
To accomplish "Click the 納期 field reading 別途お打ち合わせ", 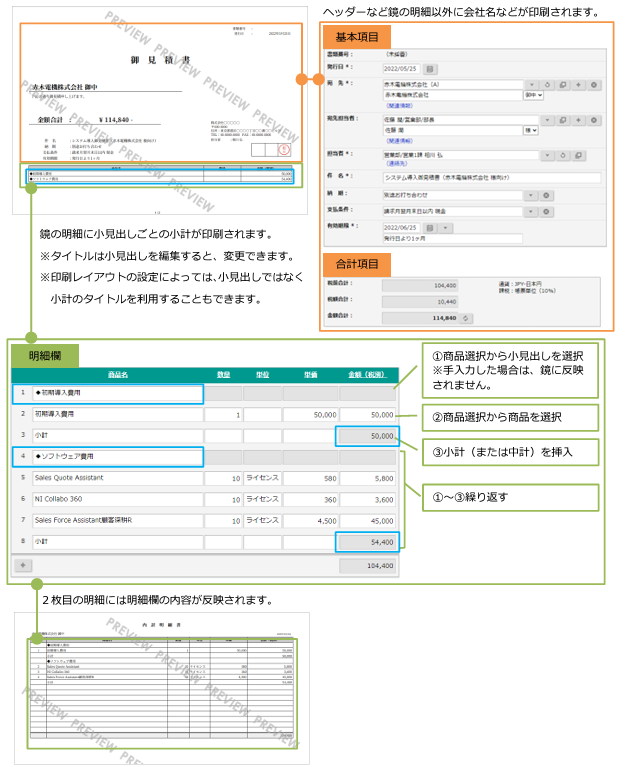I will point(453,196).
